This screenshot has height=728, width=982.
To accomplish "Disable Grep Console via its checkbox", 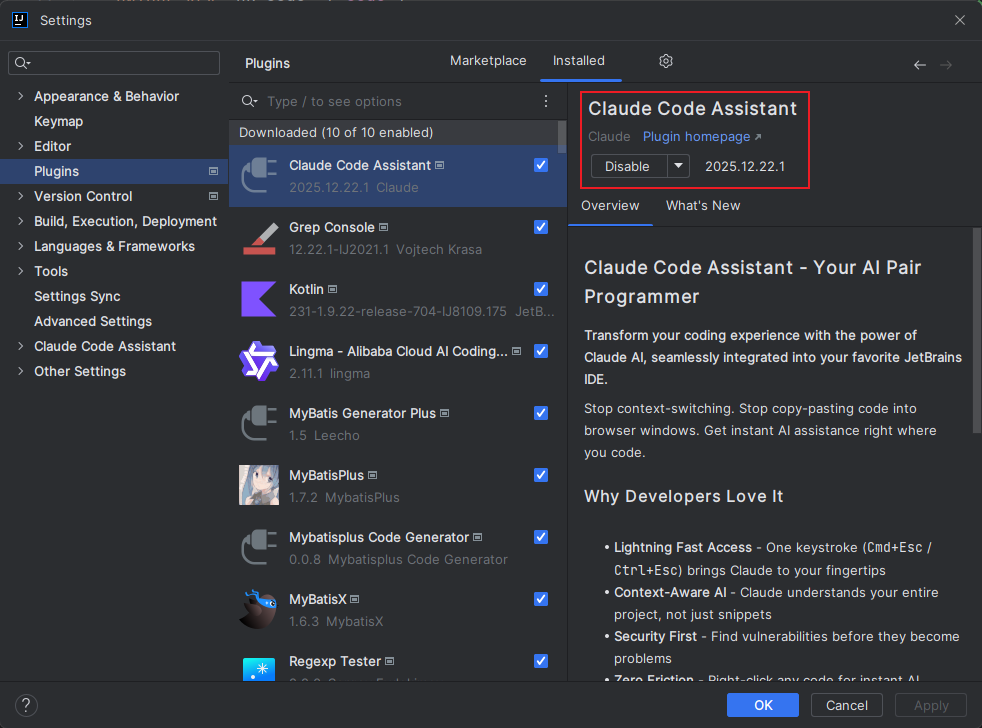I will click(x=541, y=227).
